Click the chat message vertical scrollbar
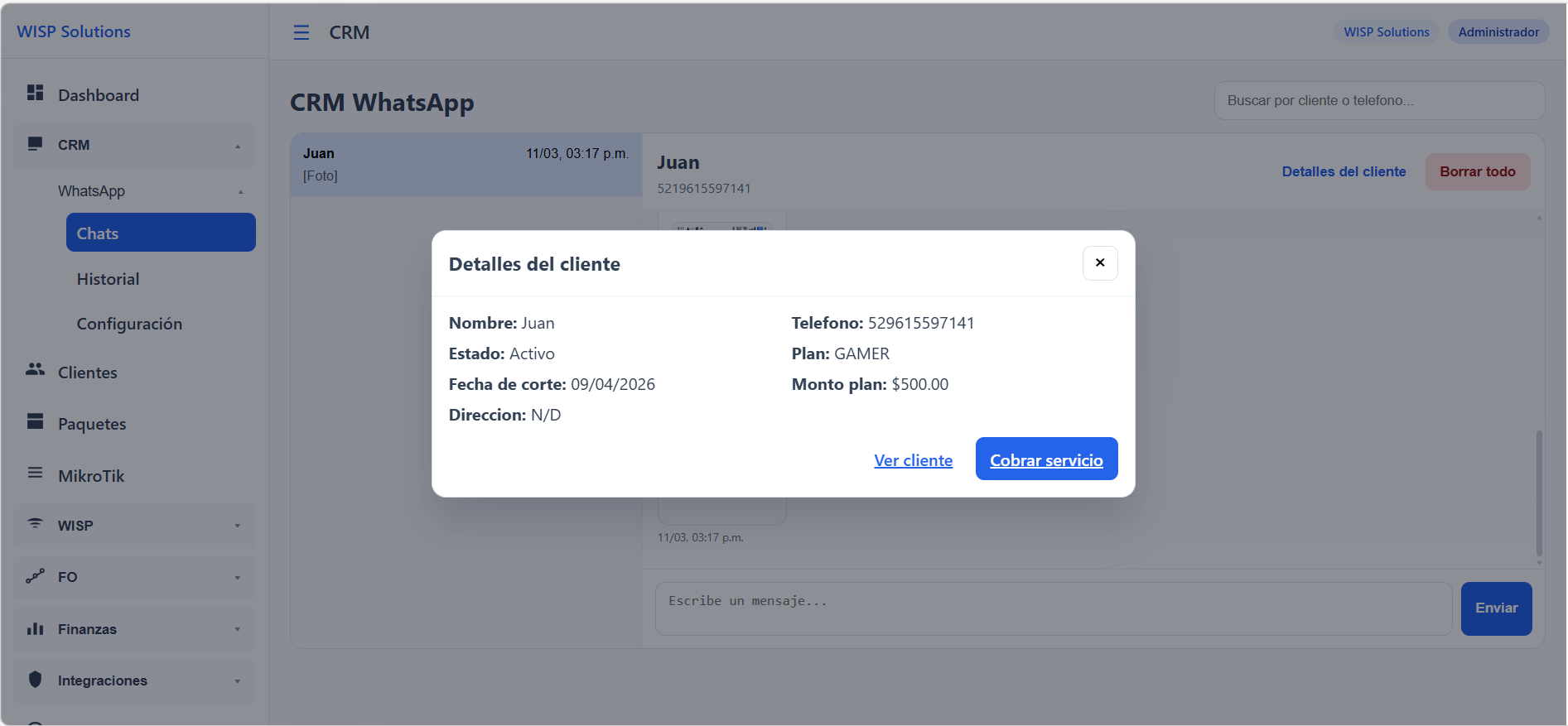This screenshot has width=1568, height=726. coord(1539,493)
